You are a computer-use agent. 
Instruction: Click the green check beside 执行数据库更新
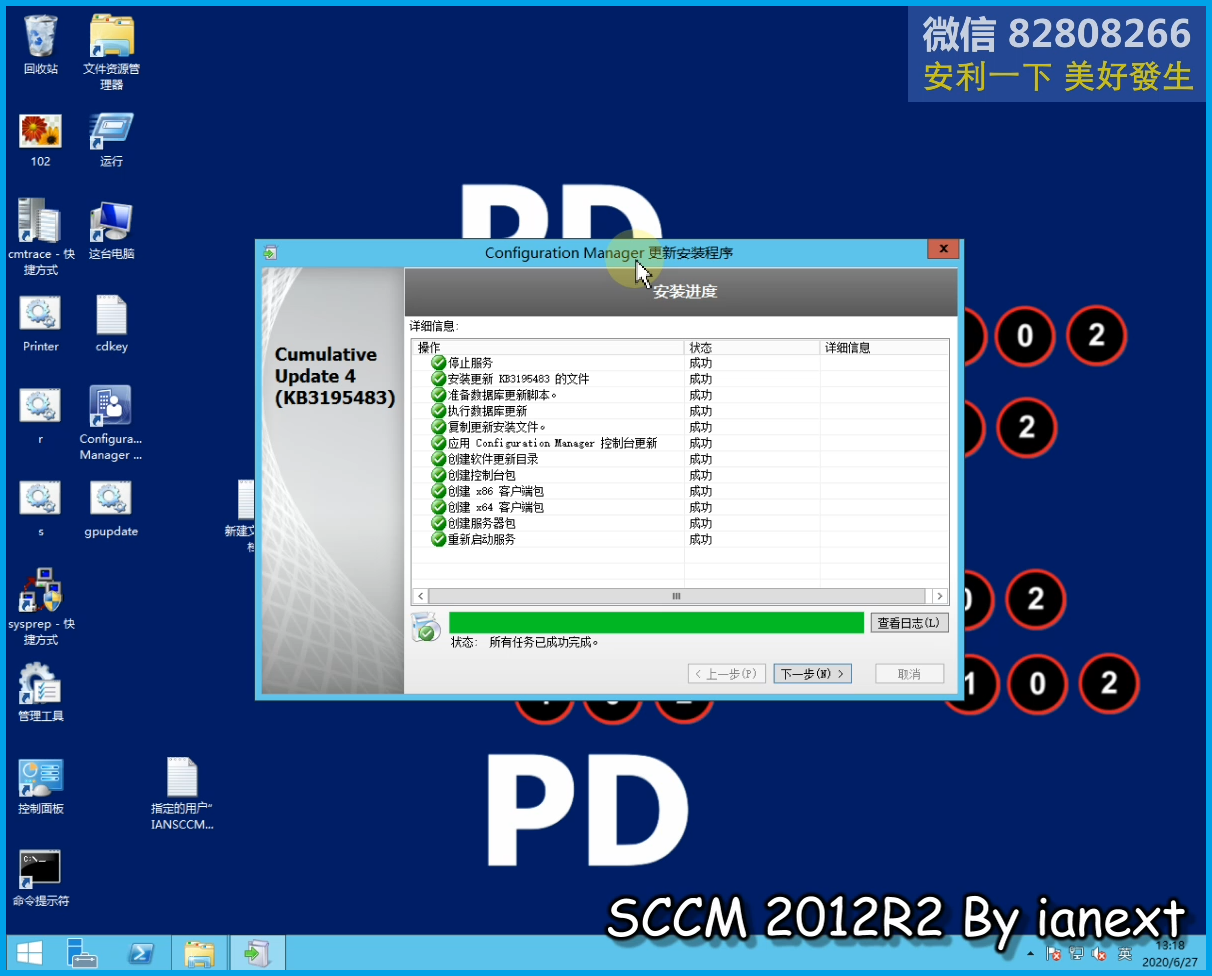click(438, 411)
